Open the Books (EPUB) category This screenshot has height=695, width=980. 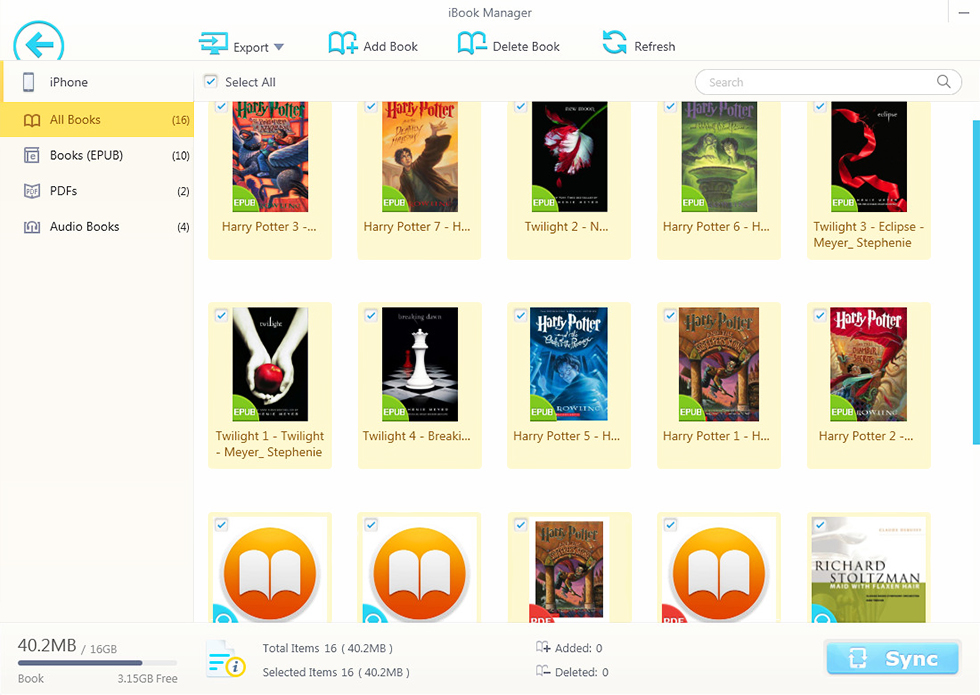(97, 155)
